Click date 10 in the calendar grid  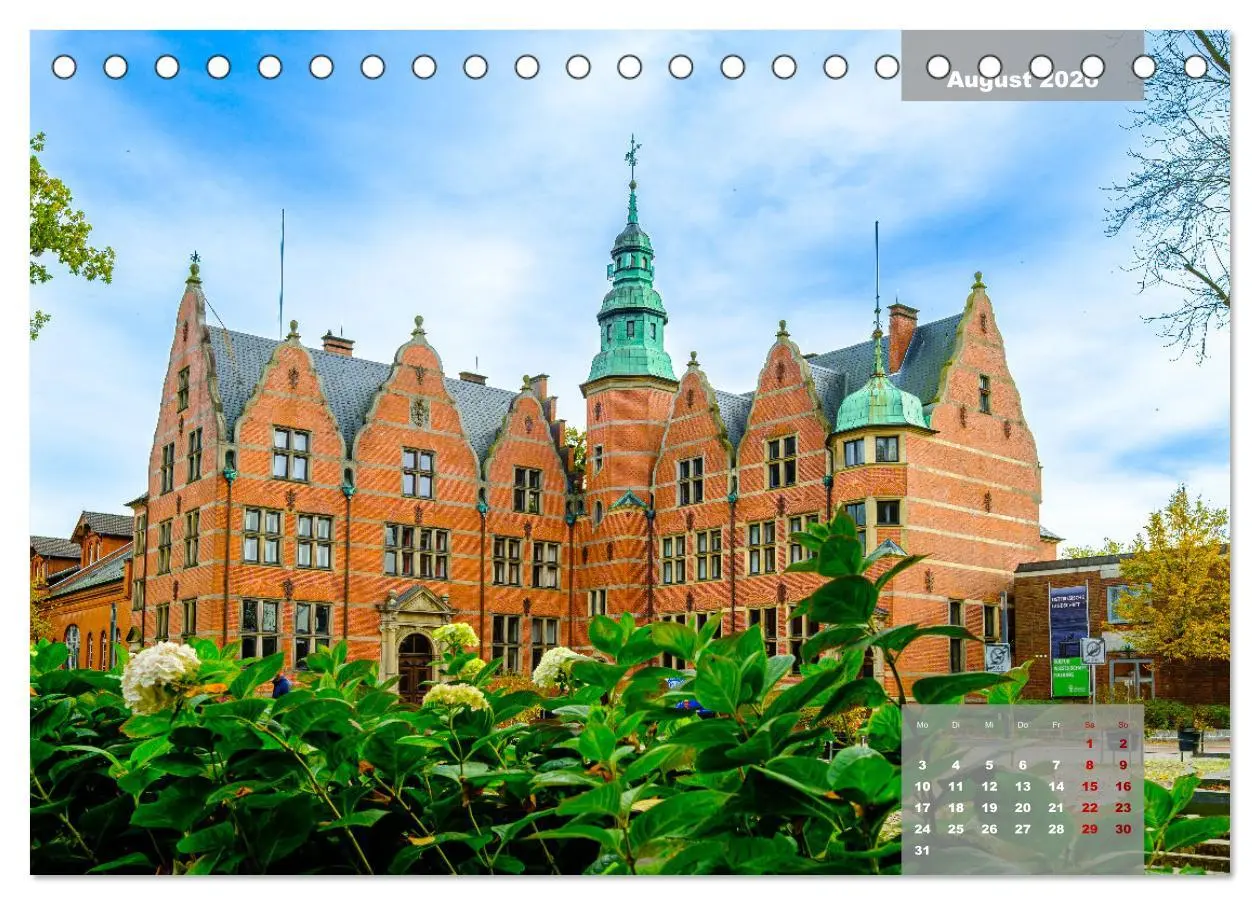pyautogui.click(x=922, y=787)
